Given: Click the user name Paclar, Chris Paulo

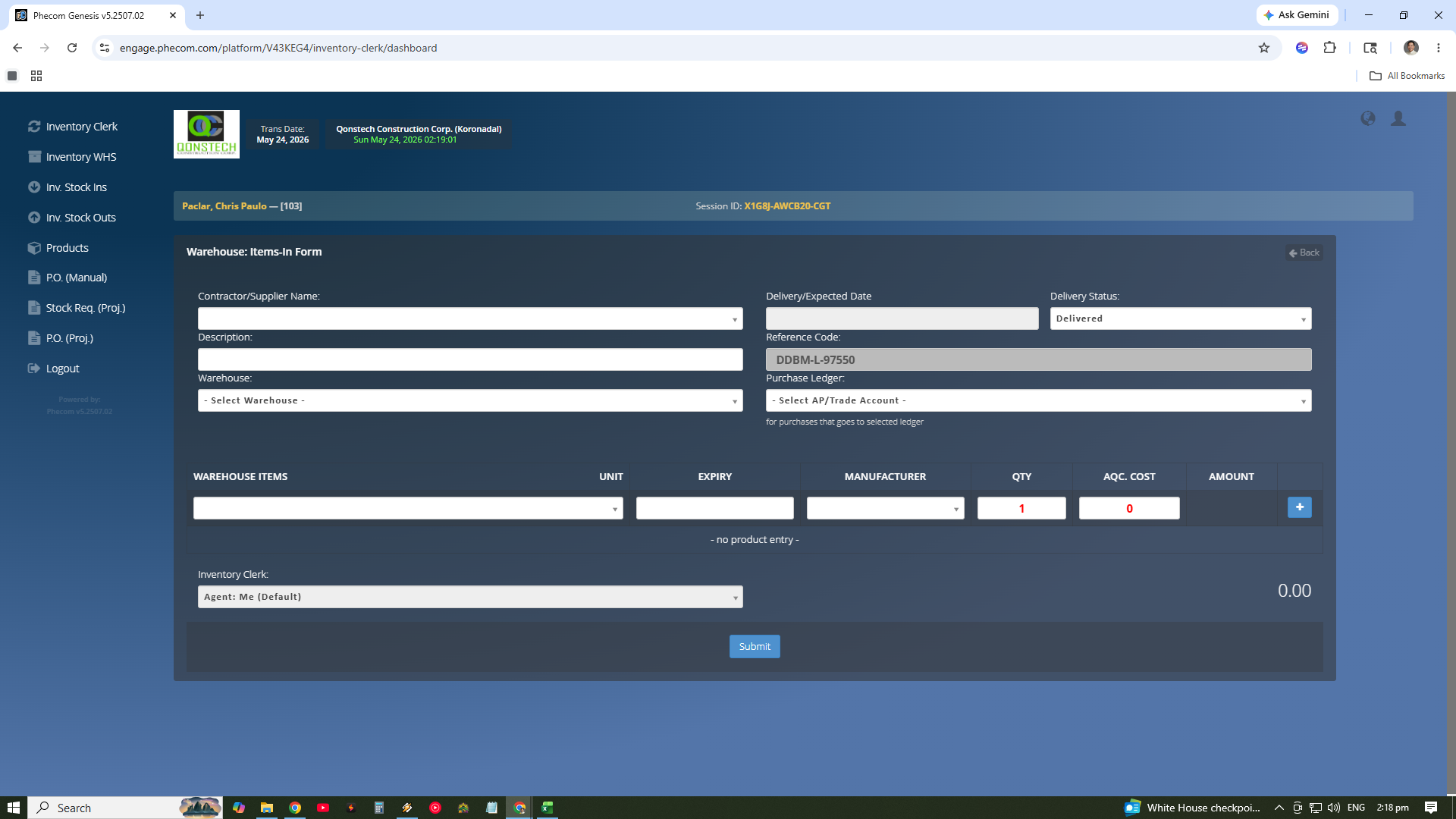Looking at the screenshot, I should tap(224, 206).
